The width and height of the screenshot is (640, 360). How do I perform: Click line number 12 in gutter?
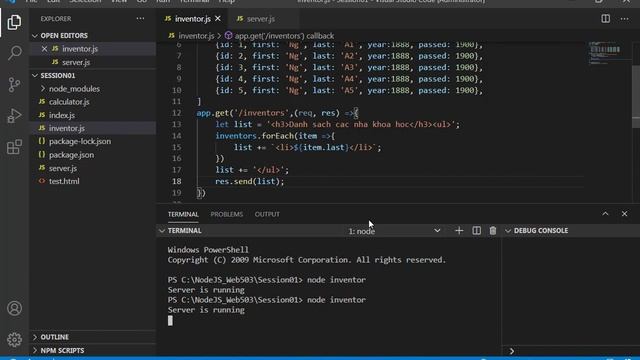pyautogui.click(x=176, y=113)
